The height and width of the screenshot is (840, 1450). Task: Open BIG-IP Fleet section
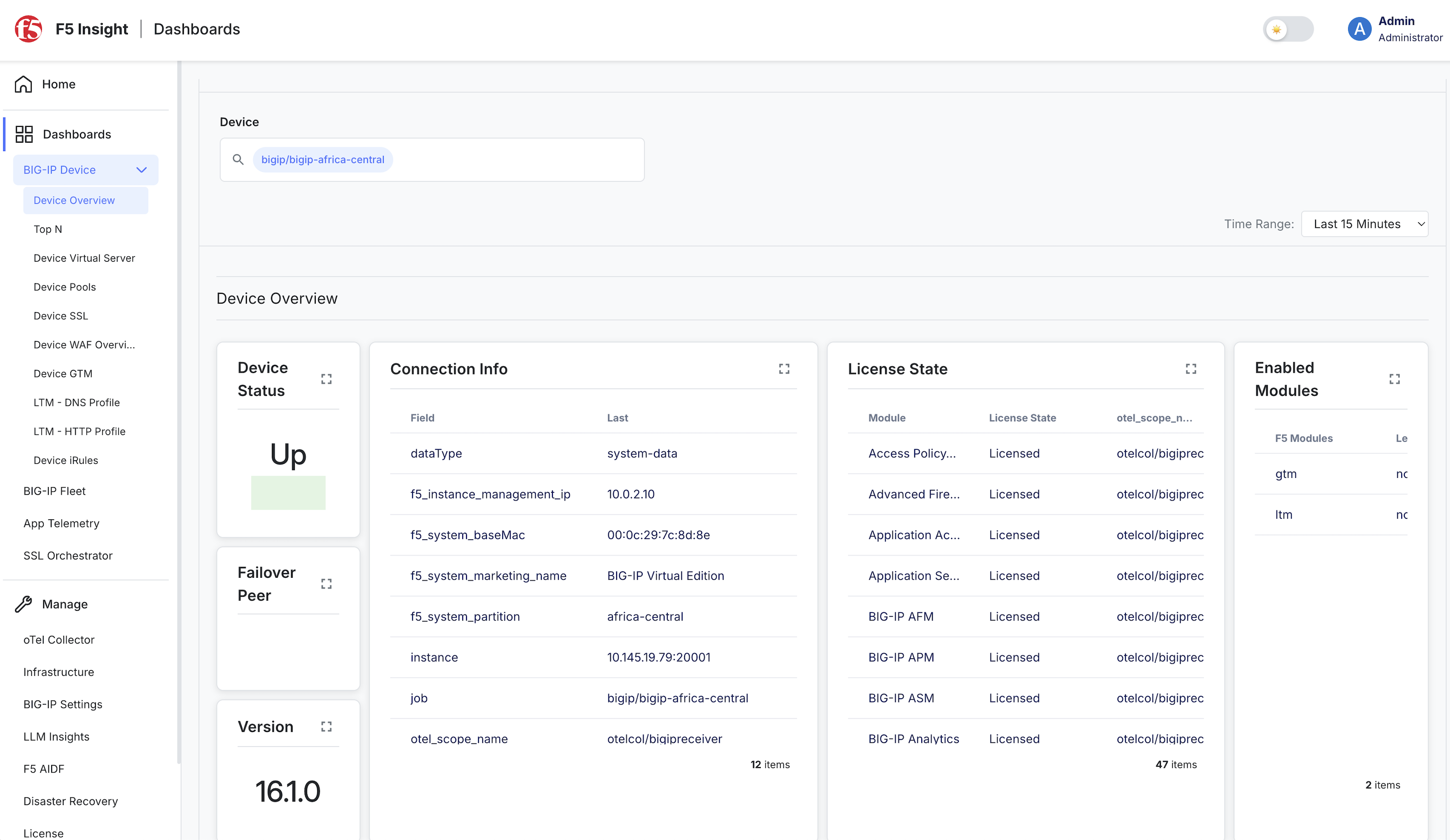point(54,491)
